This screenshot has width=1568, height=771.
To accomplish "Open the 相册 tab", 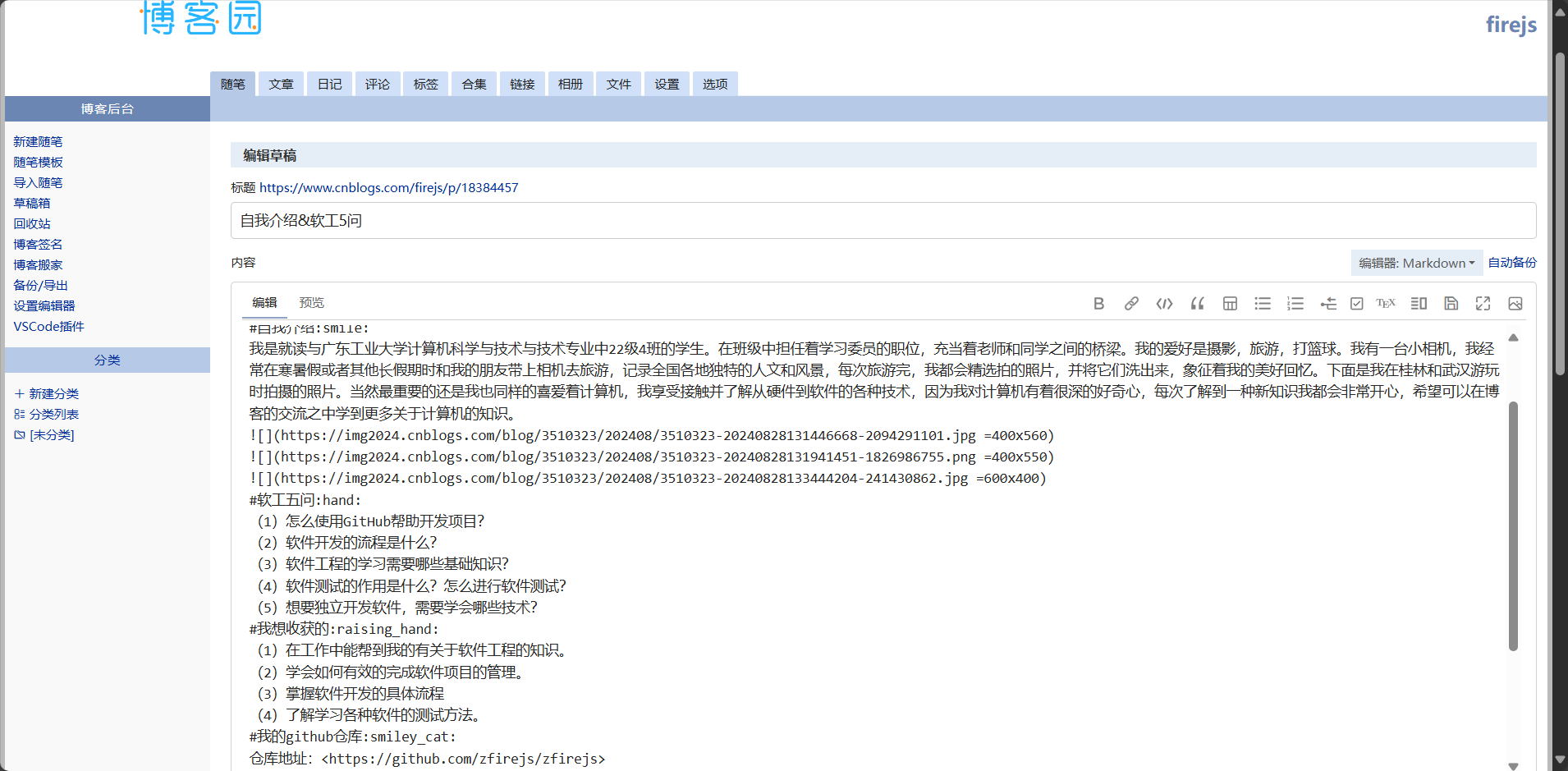I will click(571, 84).
